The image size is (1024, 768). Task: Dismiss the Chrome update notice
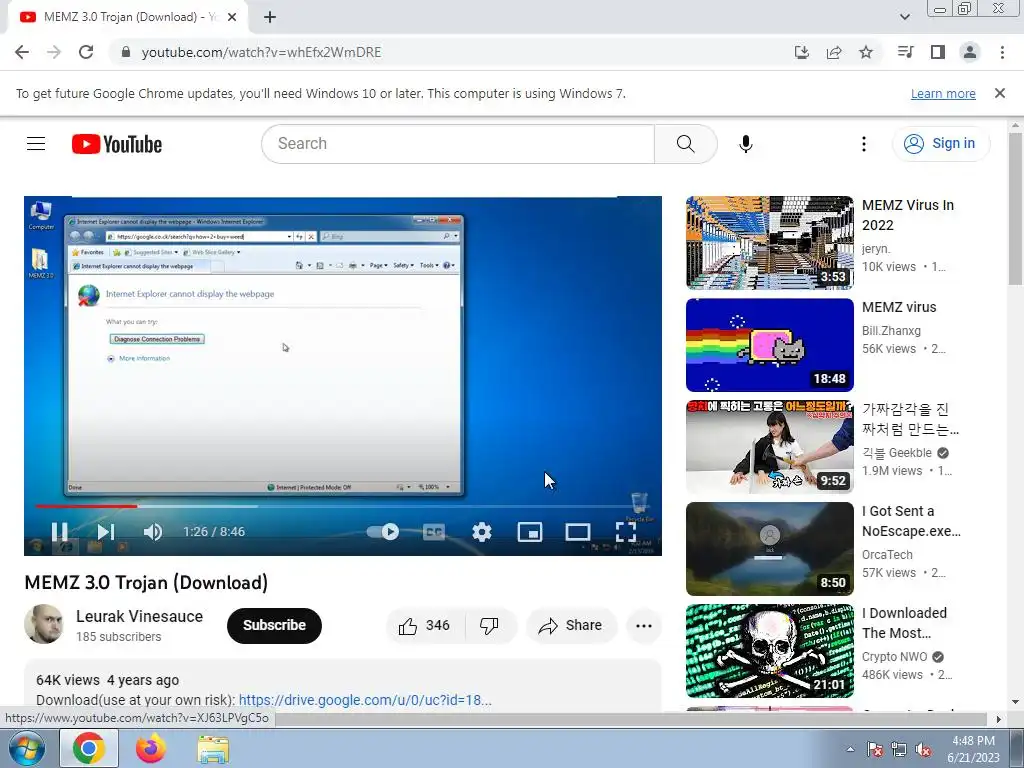(x=999, y=93)
